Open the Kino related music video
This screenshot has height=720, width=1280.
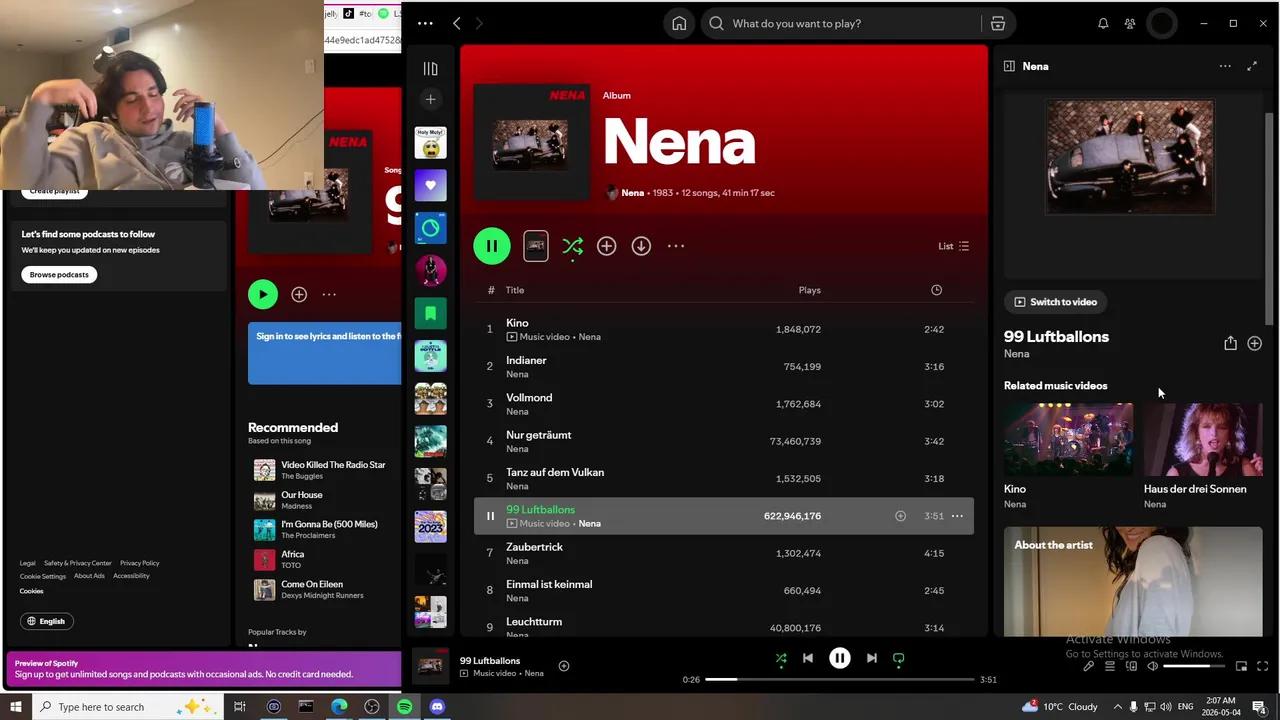(1068, 456)
